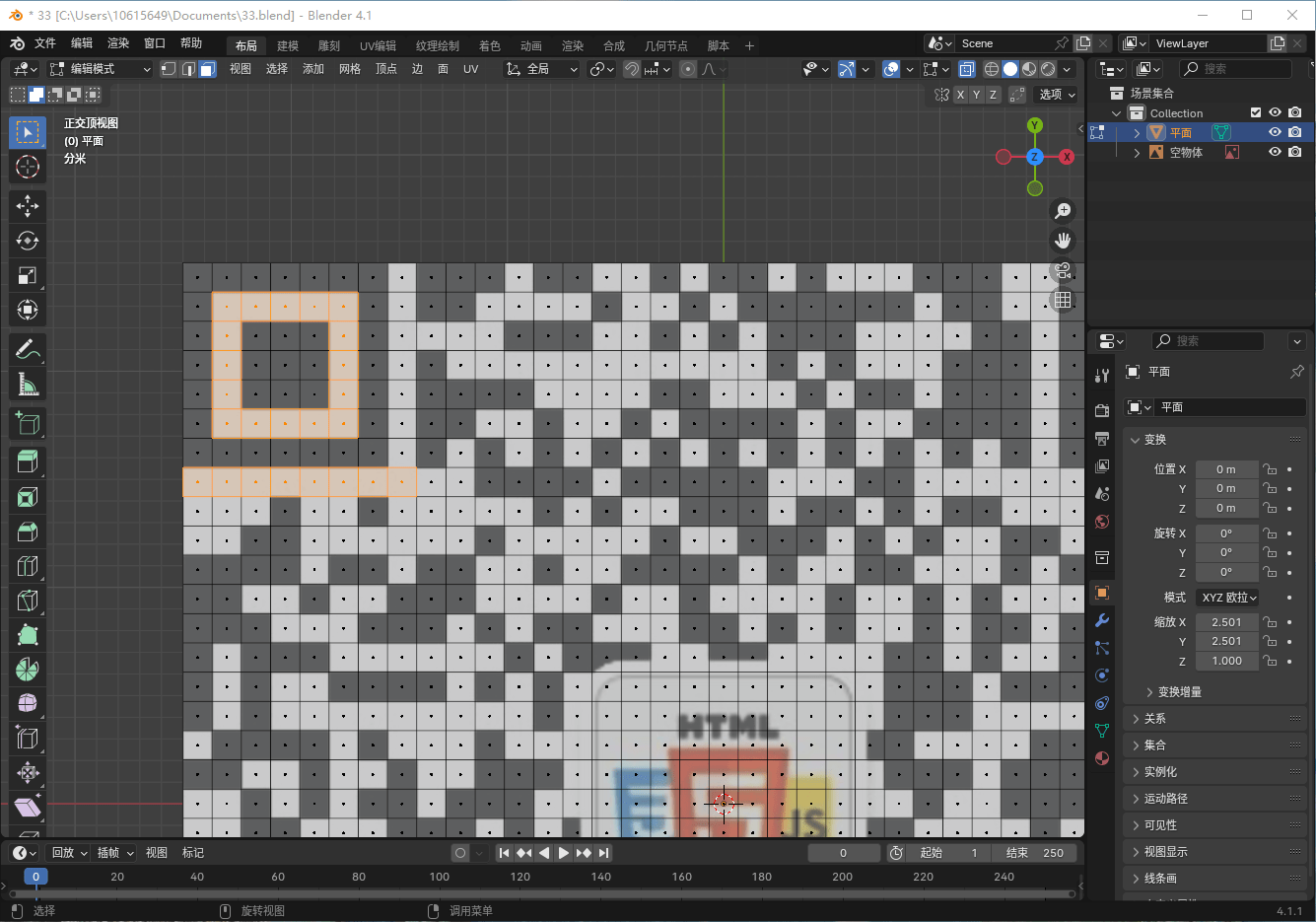
Task: Open the 文件 menu
Action: (x=45, y=43)
